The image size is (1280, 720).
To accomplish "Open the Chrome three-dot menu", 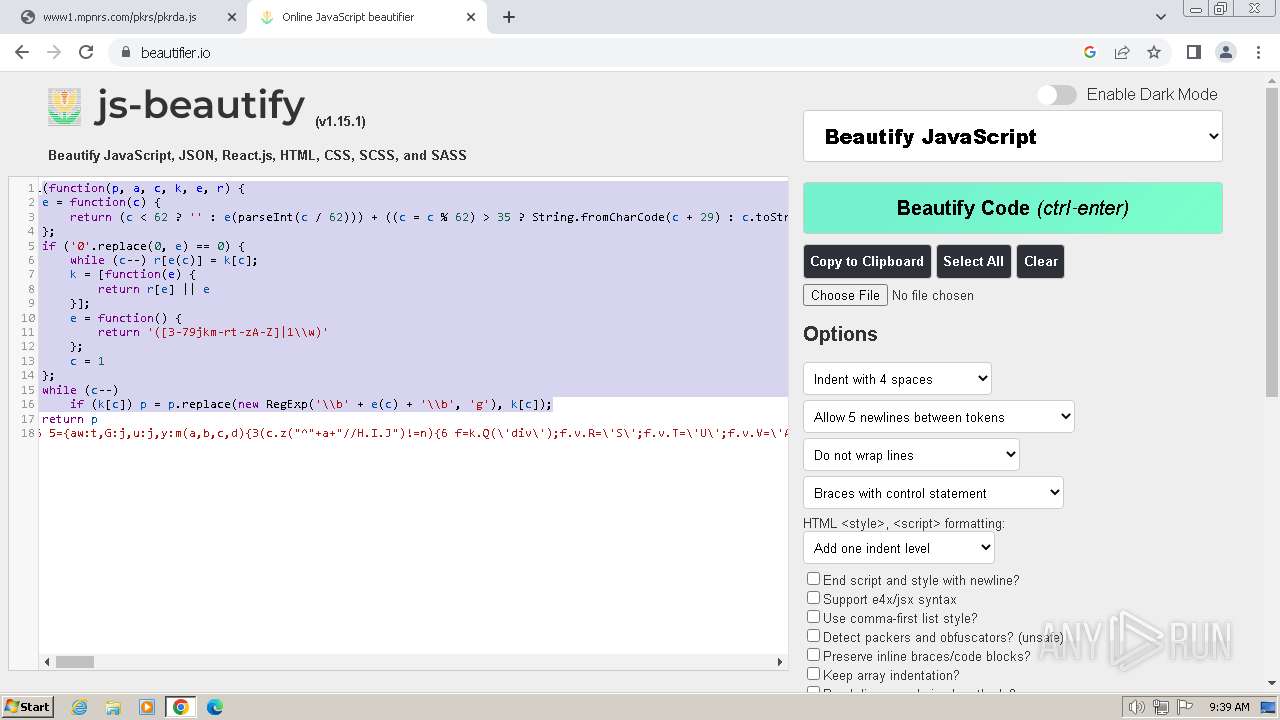I will (1257, 52).
